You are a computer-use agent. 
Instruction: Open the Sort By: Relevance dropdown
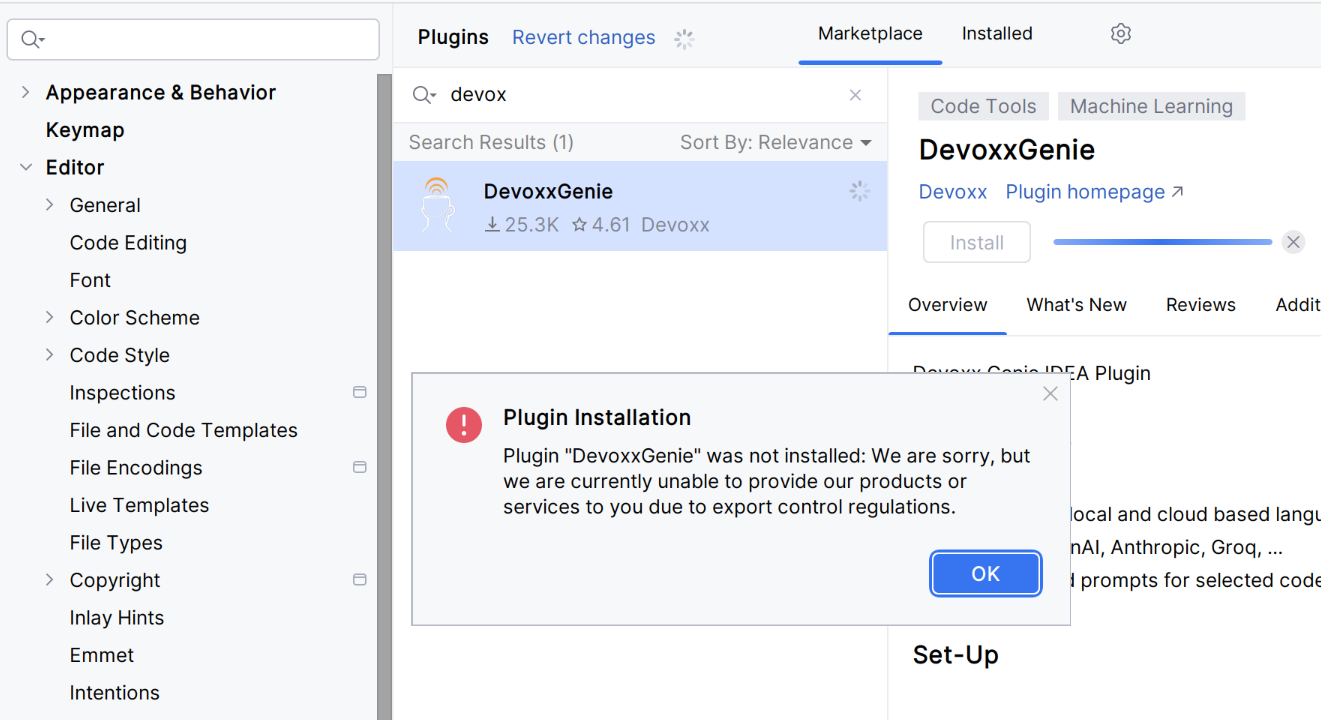coord(775,142)
